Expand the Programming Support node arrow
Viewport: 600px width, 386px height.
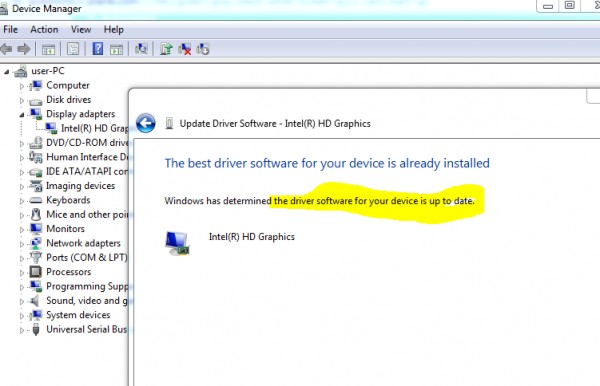click(22, 287)
